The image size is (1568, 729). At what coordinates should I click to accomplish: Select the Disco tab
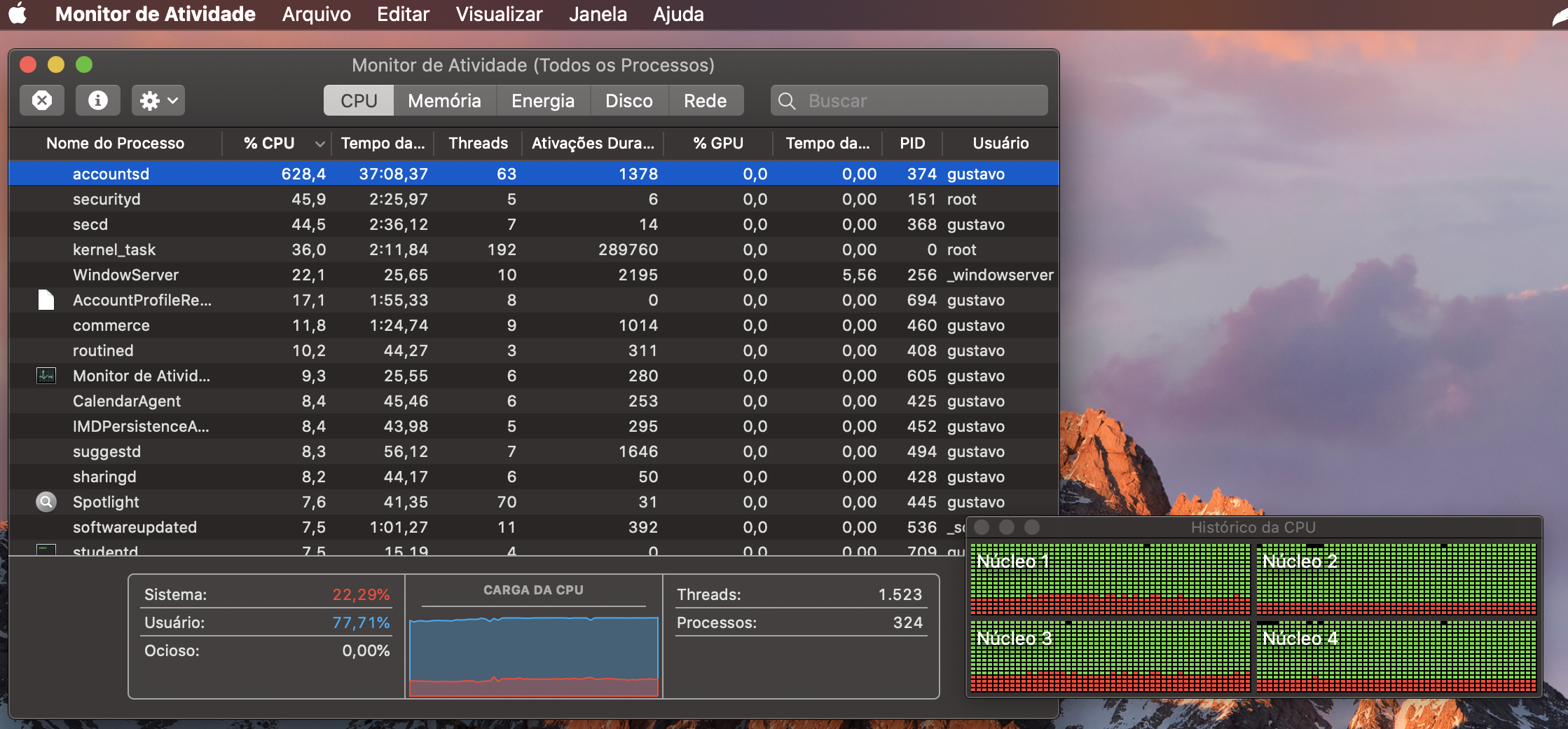(x=628, y=101)
